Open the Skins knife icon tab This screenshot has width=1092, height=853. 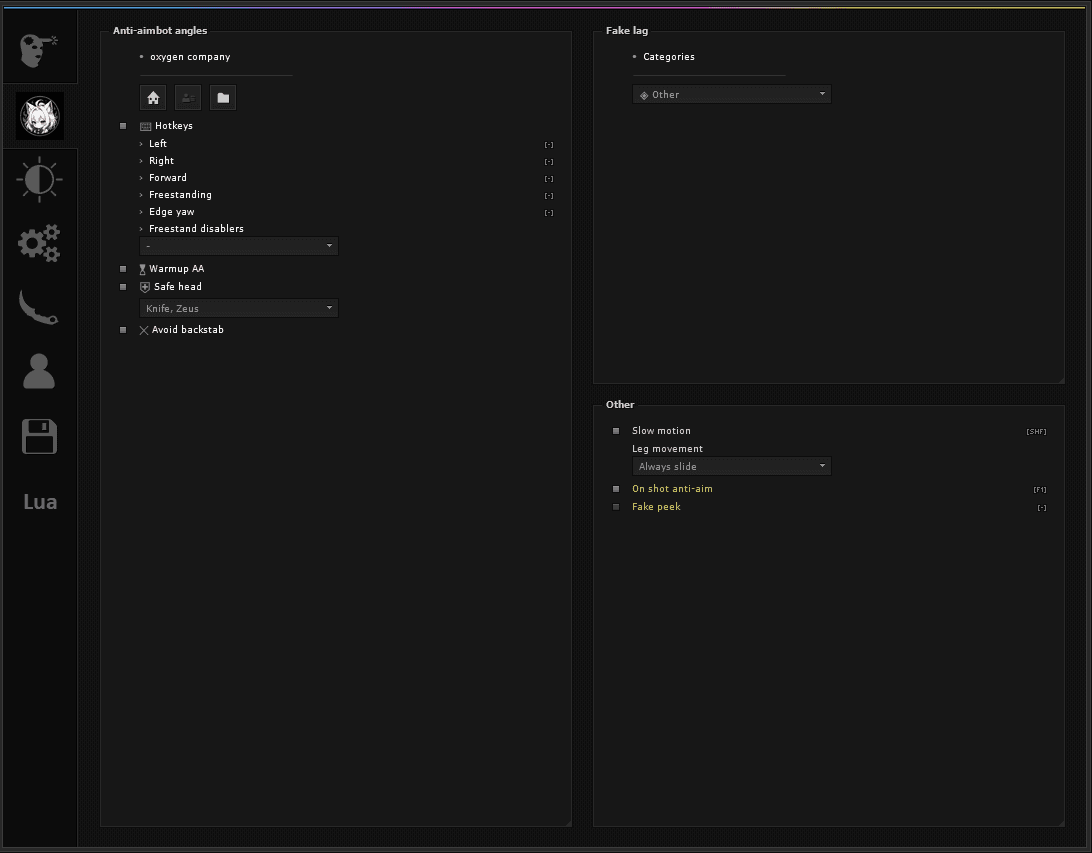(x=38, y=307)
